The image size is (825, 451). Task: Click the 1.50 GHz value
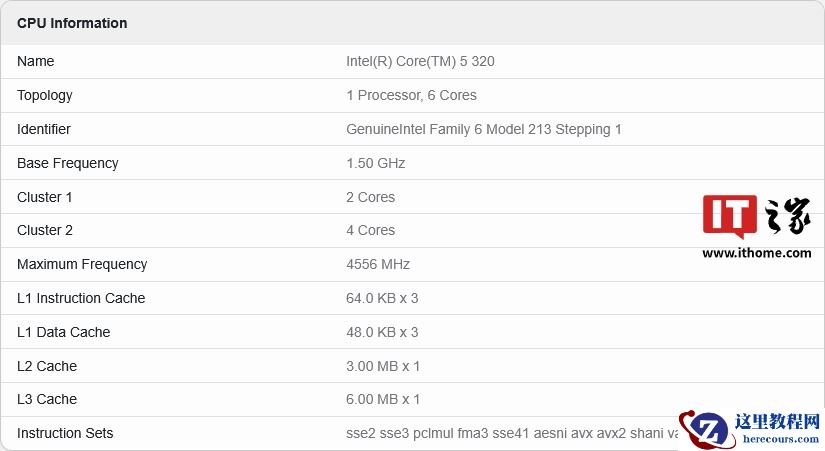[x=375, y=163]
